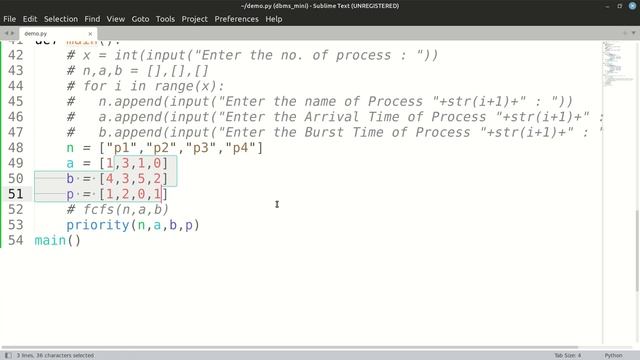Toggle side bar icon in status bar

[8, 356]
